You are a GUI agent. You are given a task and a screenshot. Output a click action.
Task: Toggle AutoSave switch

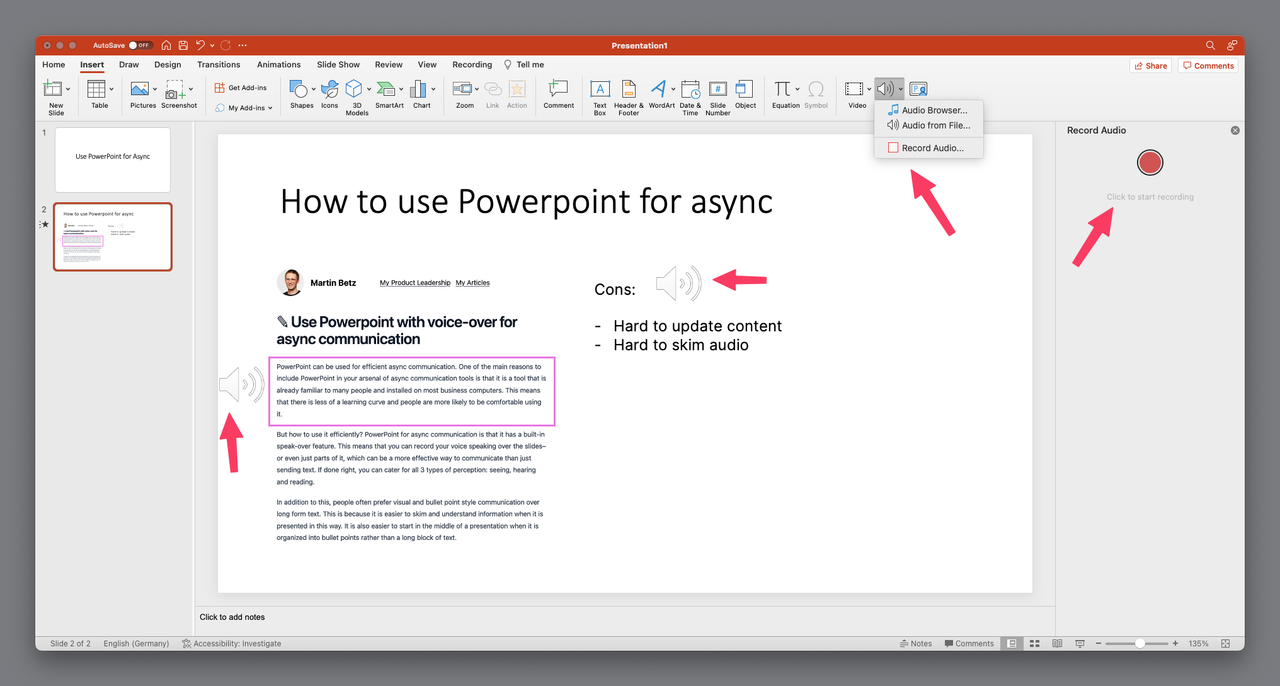coord(140,45)
